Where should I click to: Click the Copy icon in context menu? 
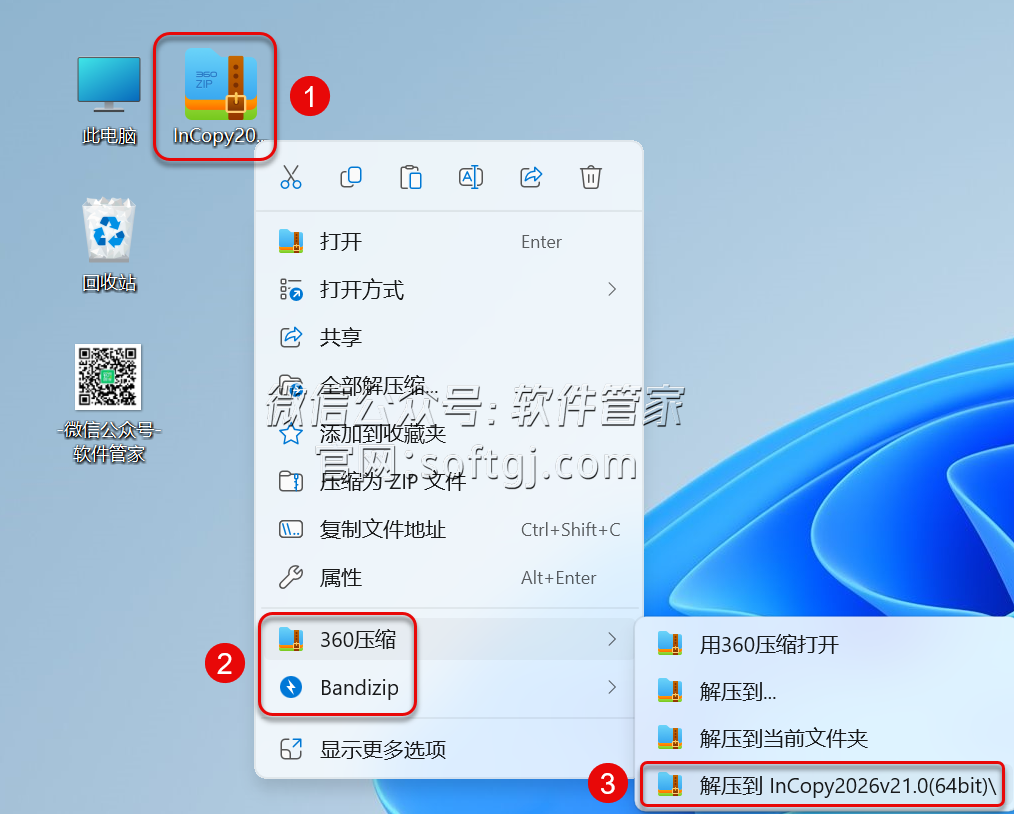[351, 177]
